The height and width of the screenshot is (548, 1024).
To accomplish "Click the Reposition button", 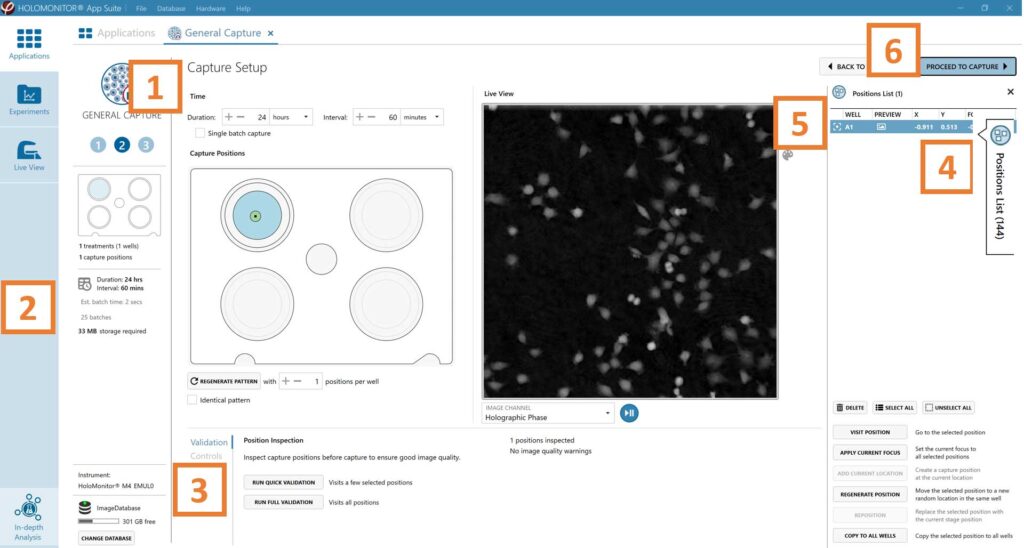I will [870, 515].
